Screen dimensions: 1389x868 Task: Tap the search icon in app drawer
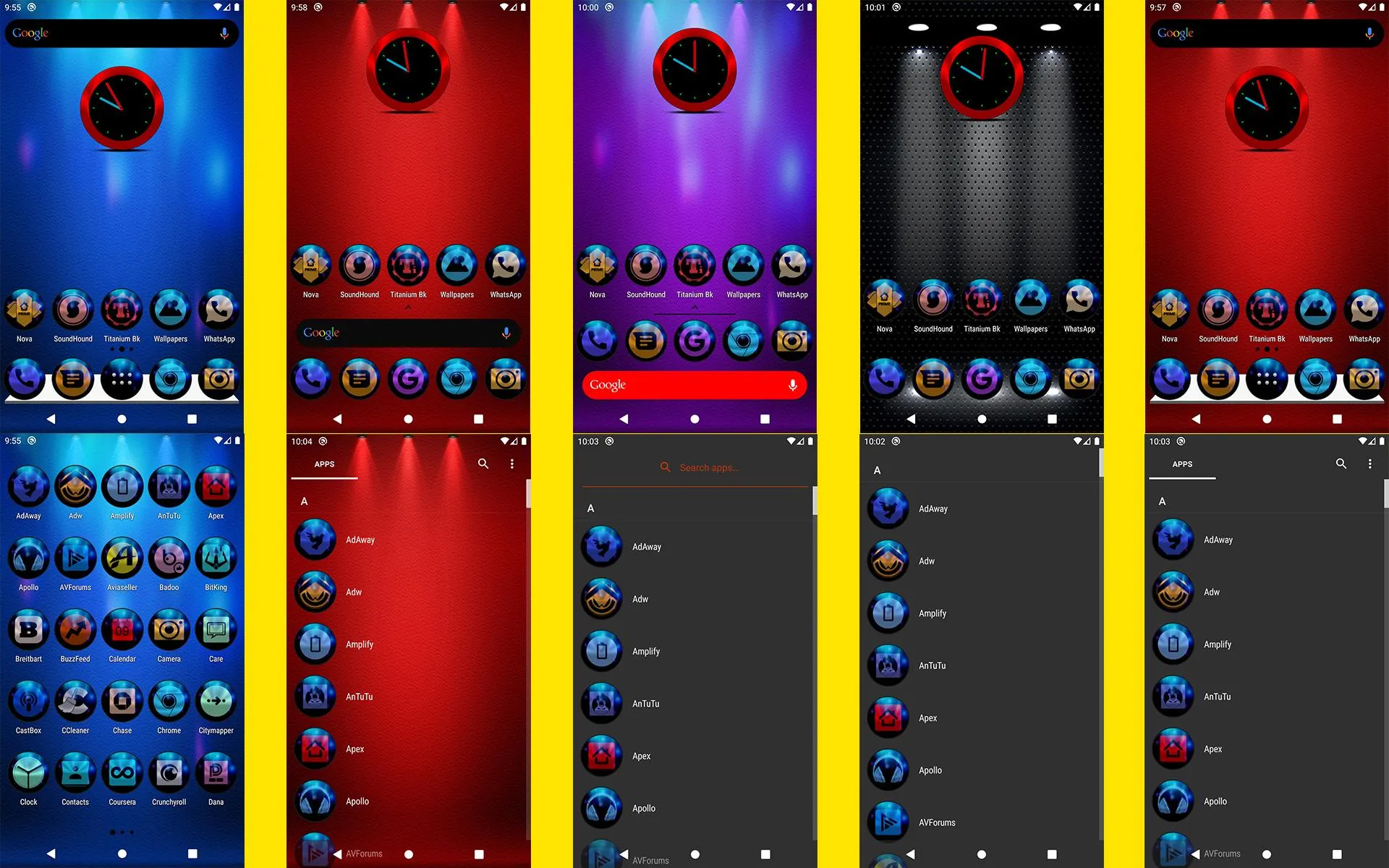[485, 463]
